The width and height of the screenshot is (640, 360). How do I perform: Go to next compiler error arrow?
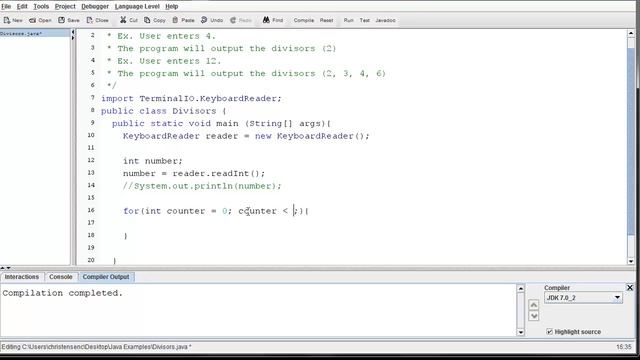click(x=533, y=316)
